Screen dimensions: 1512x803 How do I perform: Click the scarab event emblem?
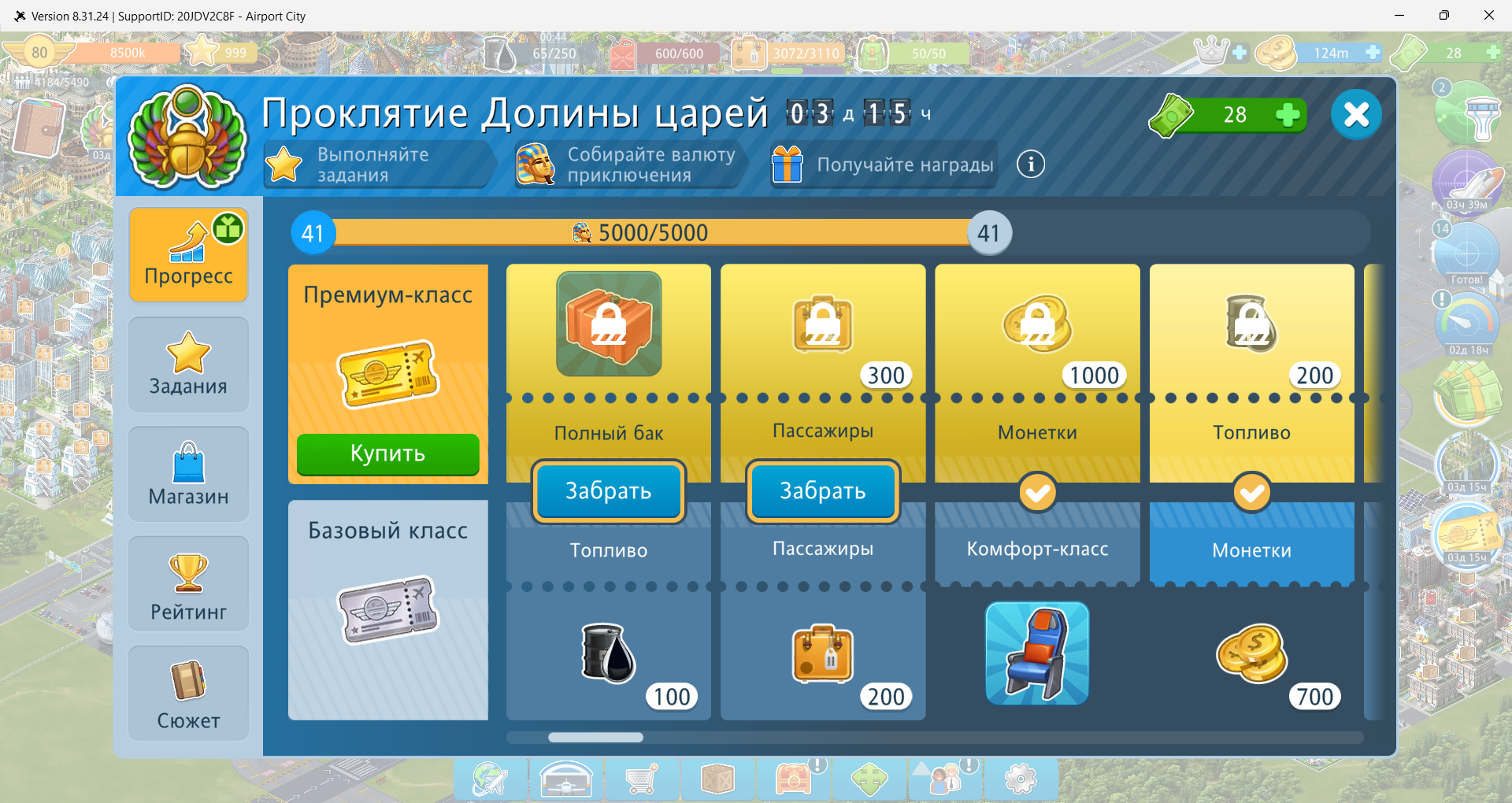point(187,137)
